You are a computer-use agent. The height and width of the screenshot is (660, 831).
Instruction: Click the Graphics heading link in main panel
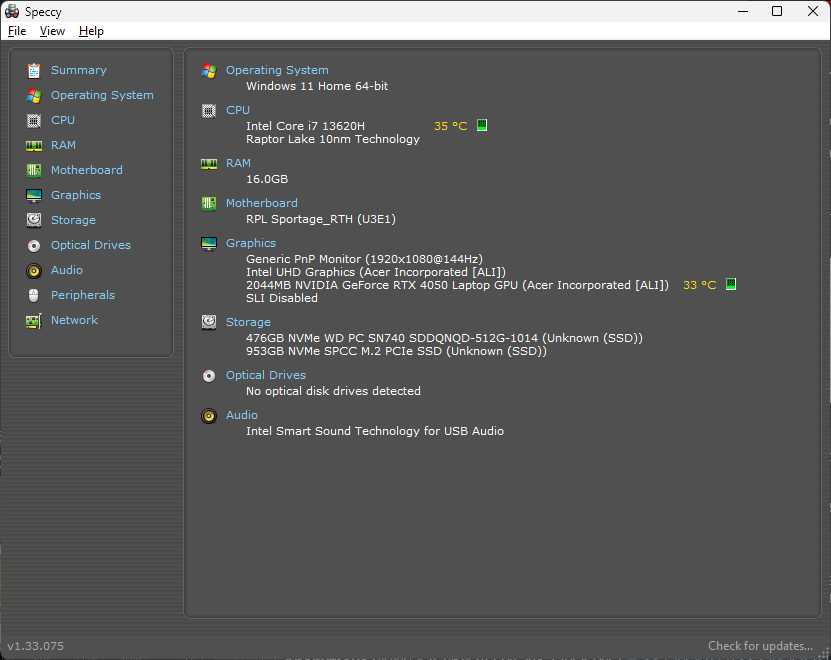[x=251, y=243]
